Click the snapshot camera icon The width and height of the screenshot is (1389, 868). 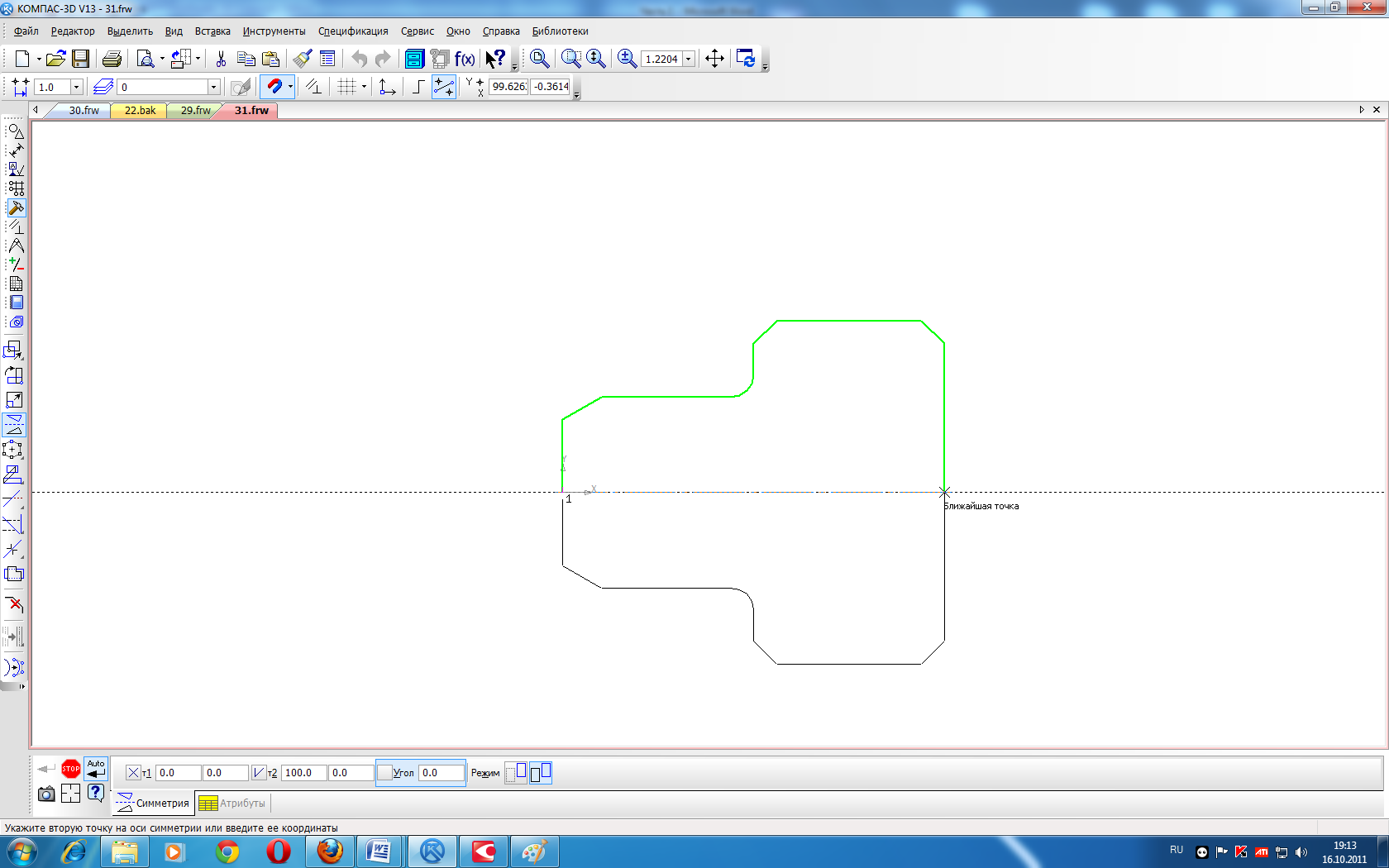tap(46, 794)
